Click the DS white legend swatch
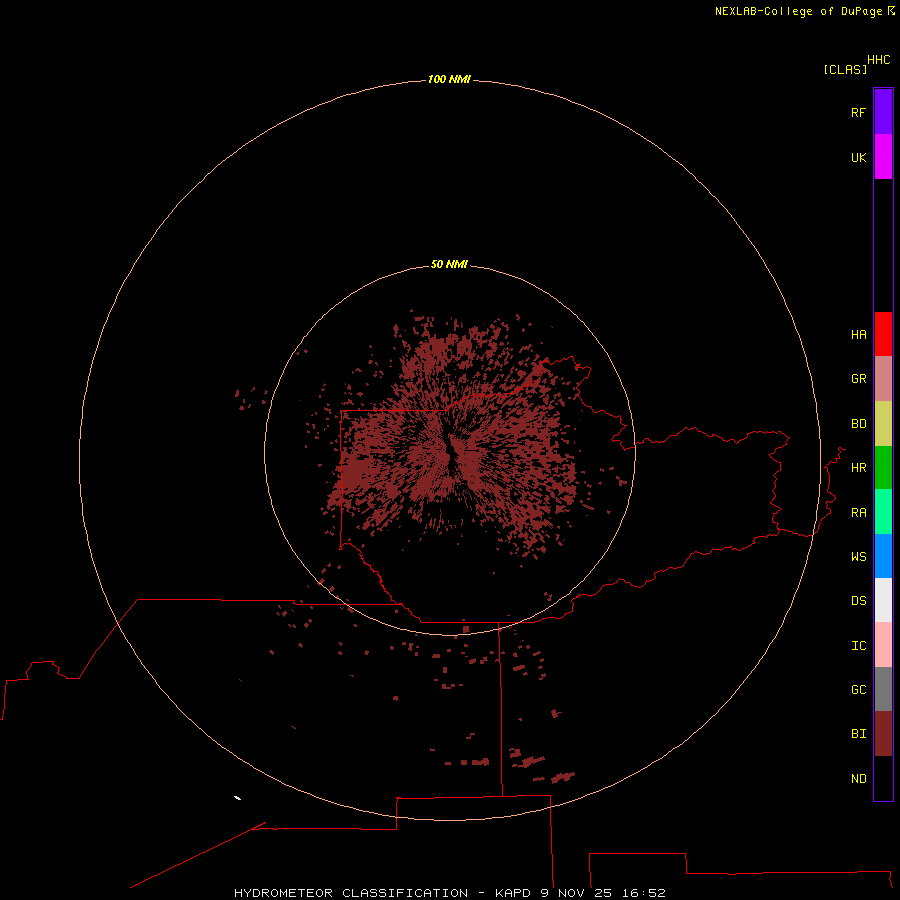Image resolution: width=900 pixels, height=900 pixels. [x=883, y=600]
